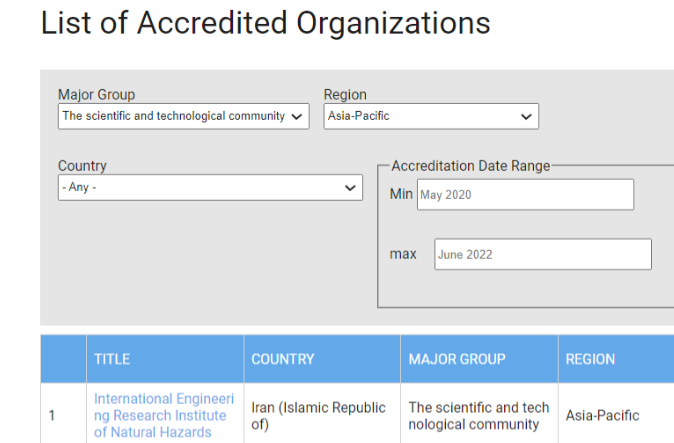Click the List of Accredited Organizations heading
The width and height of the screenshot is (674, 443).
[x=265, y=23]
